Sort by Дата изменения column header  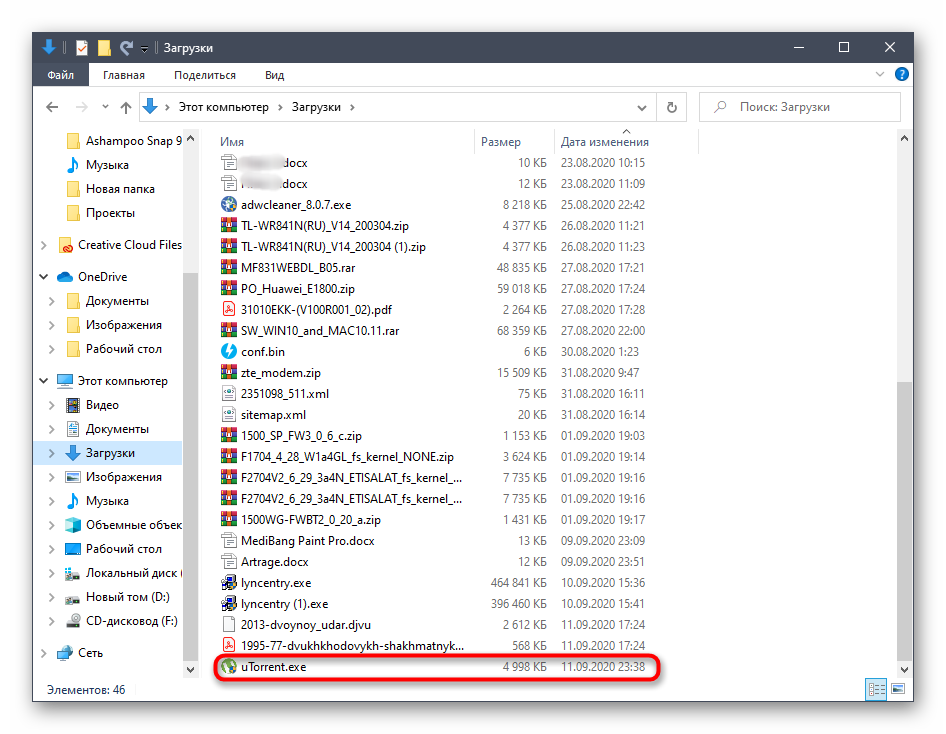point(604,142)
